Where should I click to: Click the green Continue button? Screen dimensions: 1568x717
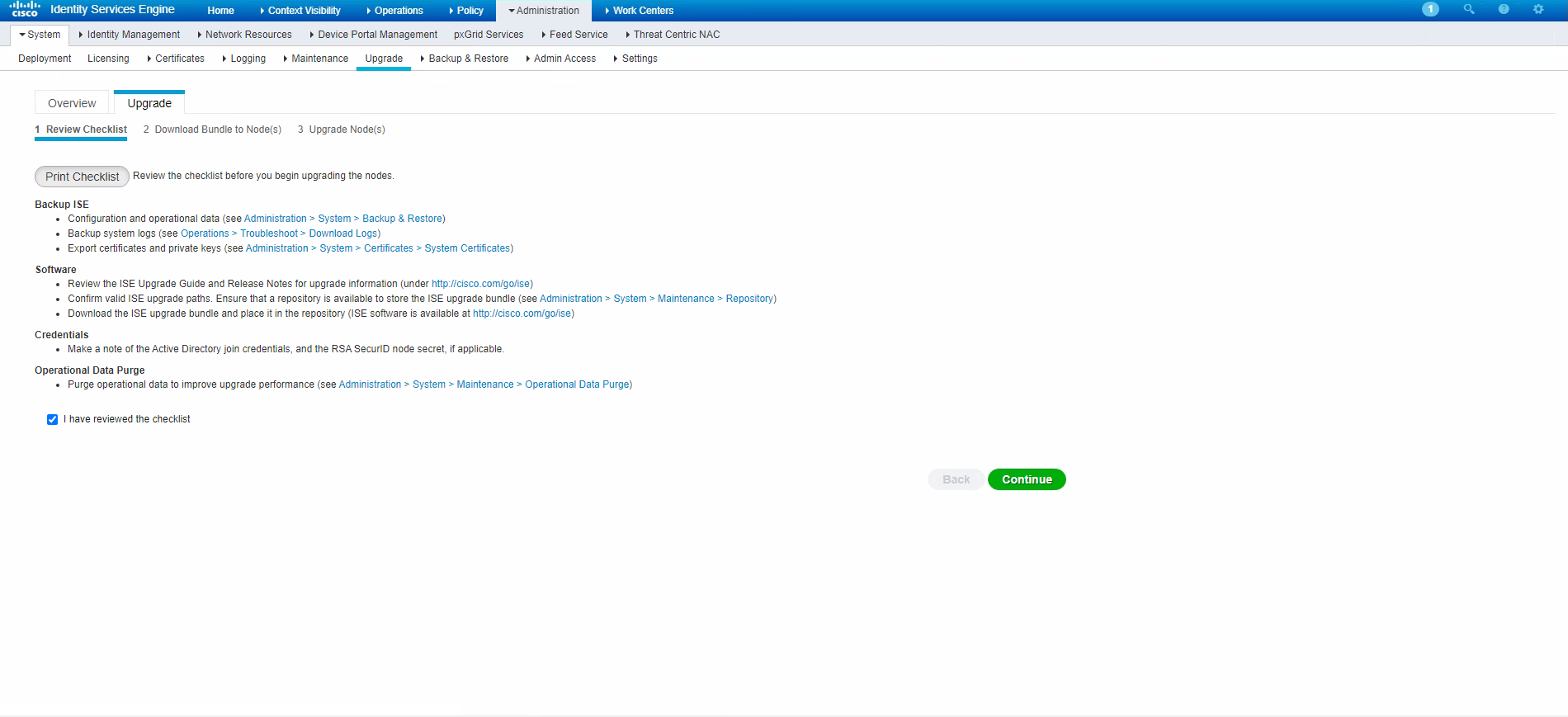(1027, 479)
